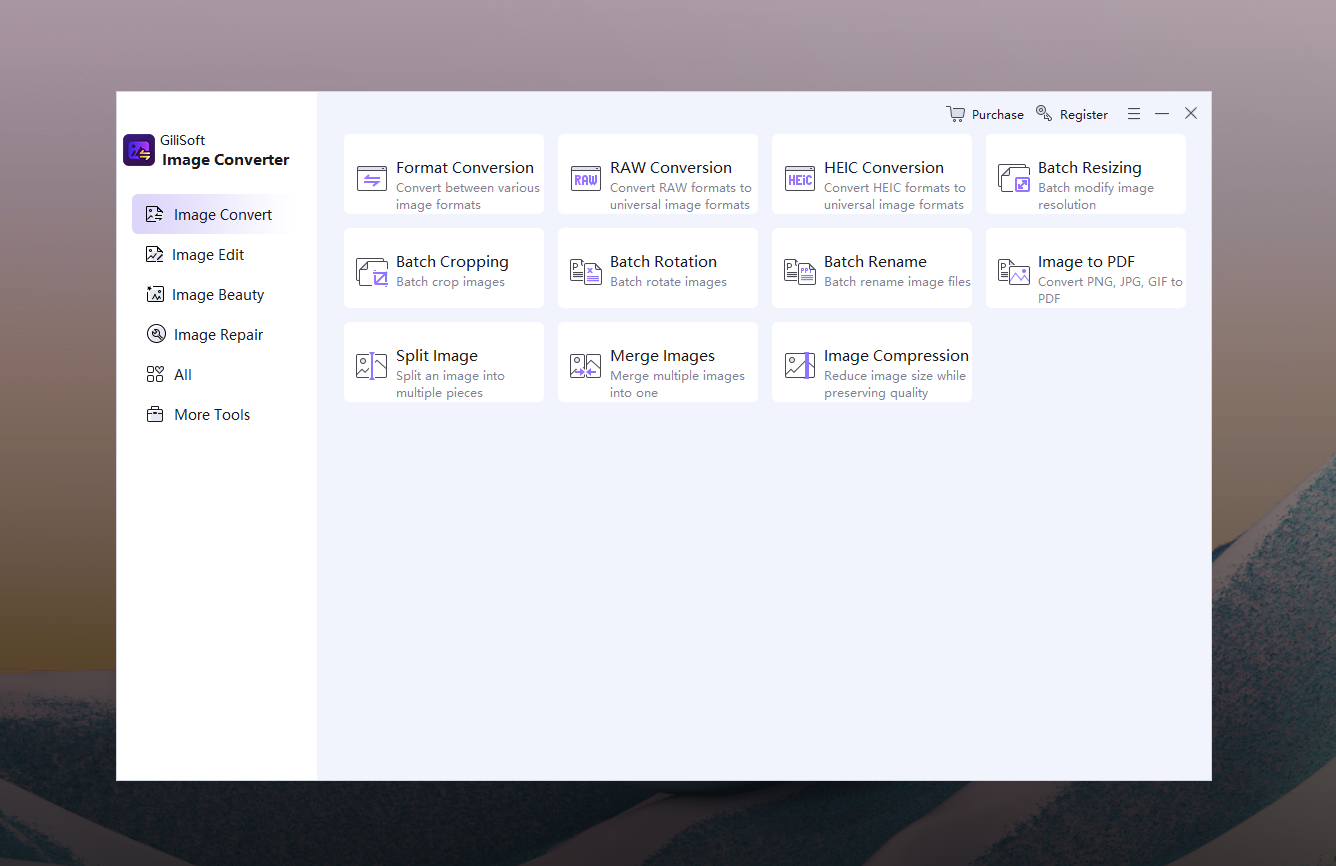Select the RAW Conversion icon

click(x=586, y=179)
